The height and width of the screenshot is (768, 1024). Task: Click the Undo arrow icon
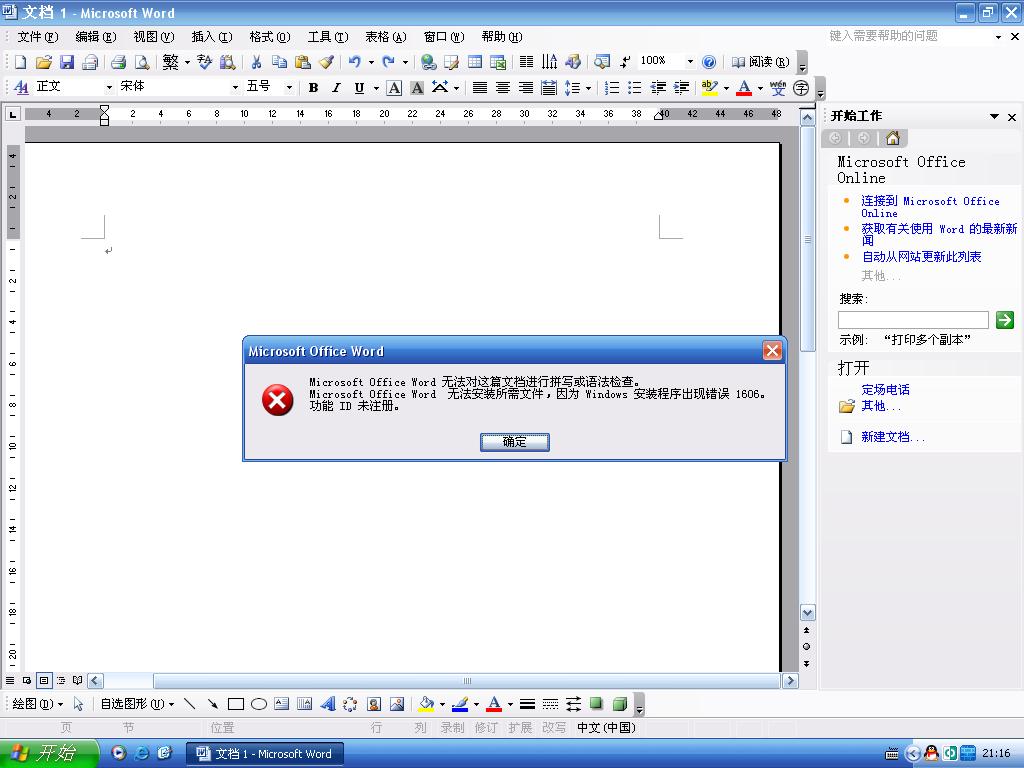click(355, 62)
